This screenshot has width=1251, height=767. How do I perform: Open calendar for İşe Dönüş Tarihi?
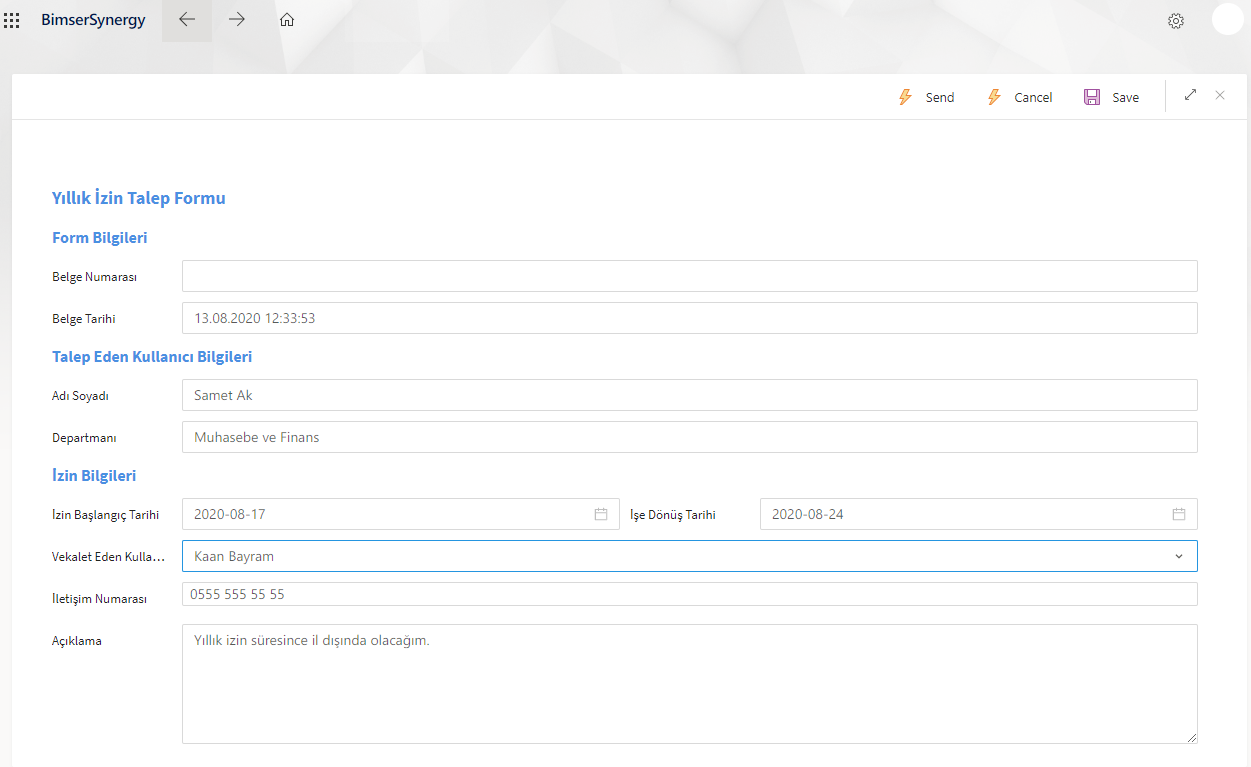pyautogui.click(x=1179, y=514)
